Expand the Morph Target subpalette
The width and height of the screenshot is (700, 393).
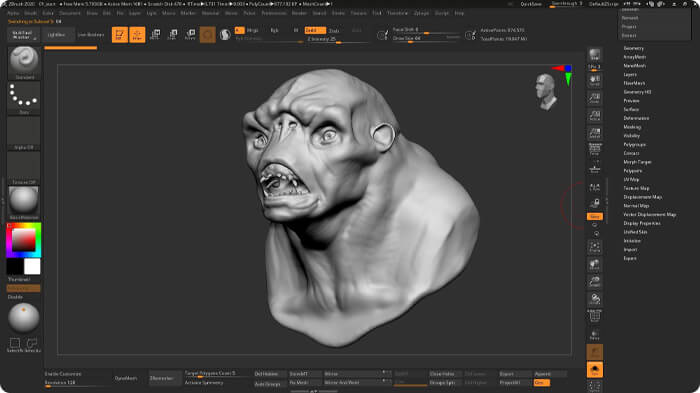click(x=638, y=162)
